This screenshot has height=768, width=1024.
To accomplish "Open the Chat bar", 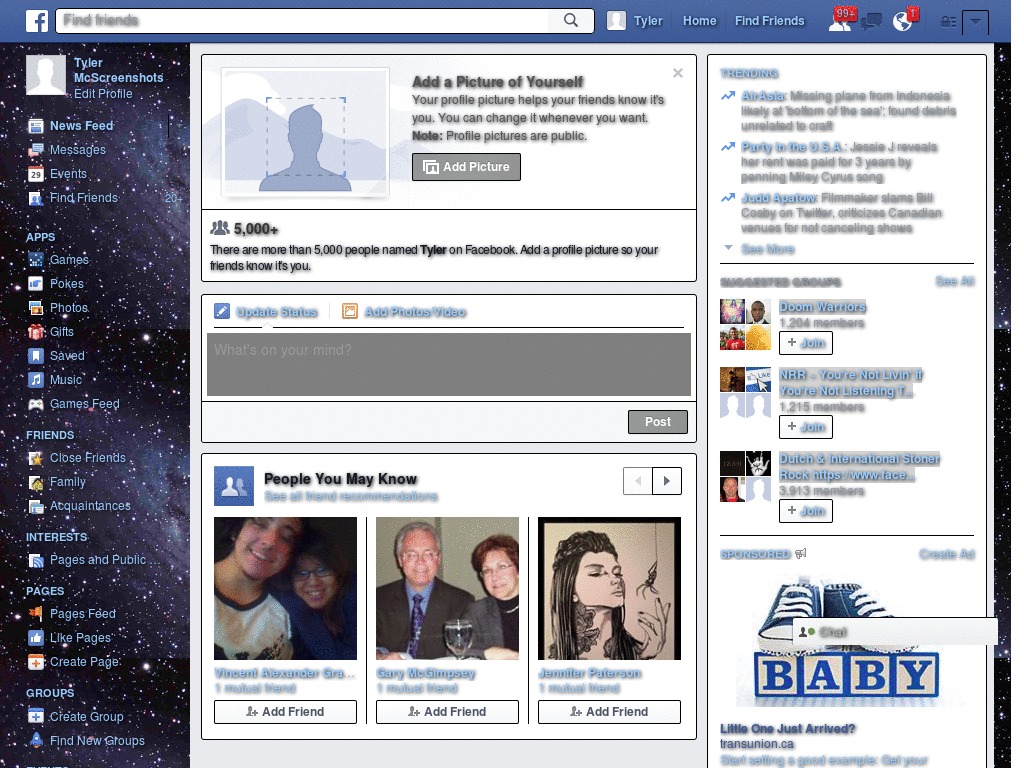I will (x=895, y=632).
